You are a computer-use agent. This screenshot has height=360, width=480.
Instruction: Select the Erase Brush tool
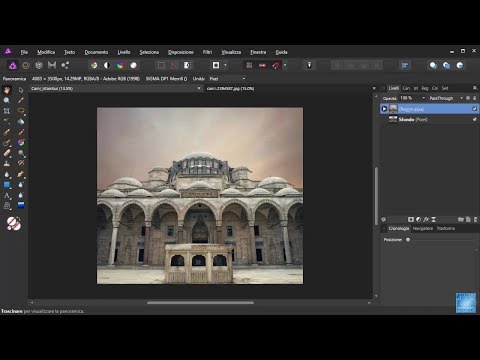[x=7, y=153]
